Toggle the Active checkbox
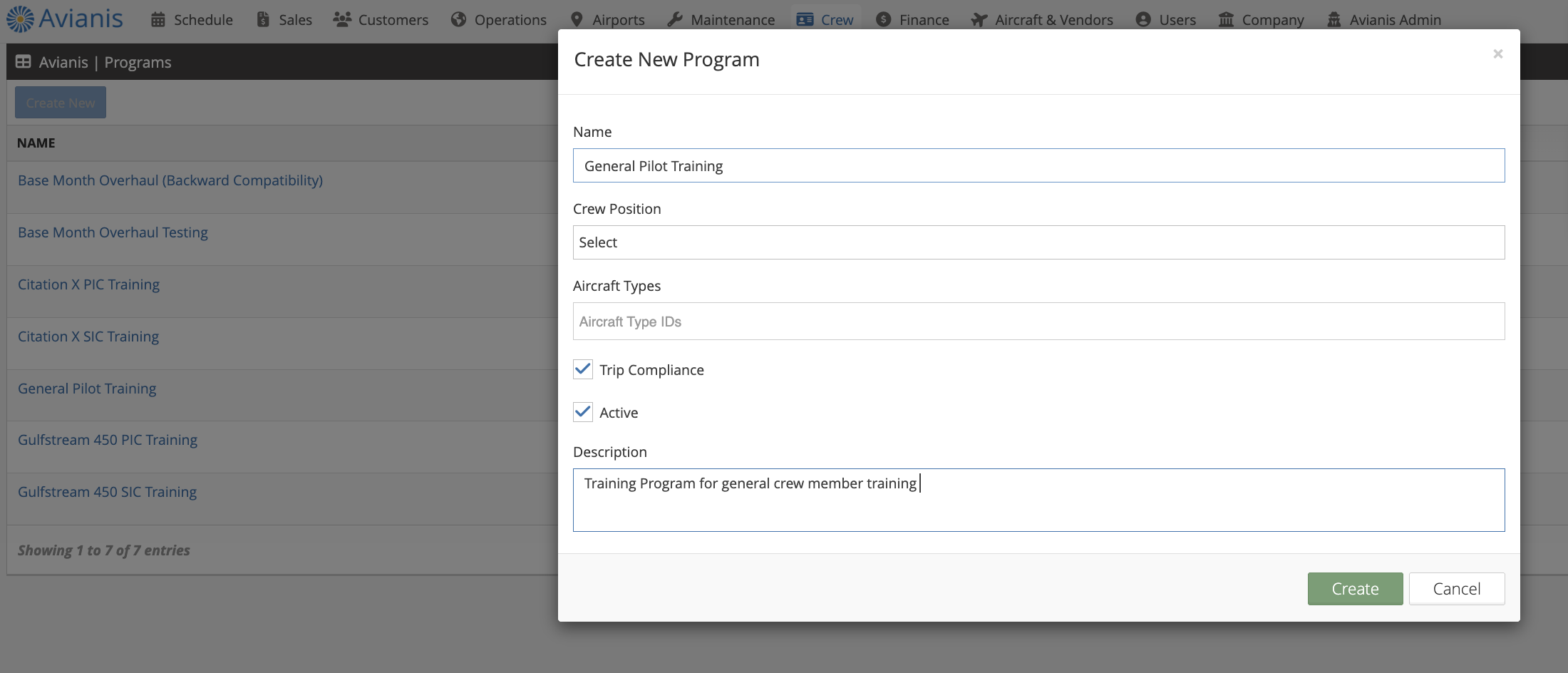Image resolution: width=1568 pixels, height=673 pixels. [x=583, y=412]
